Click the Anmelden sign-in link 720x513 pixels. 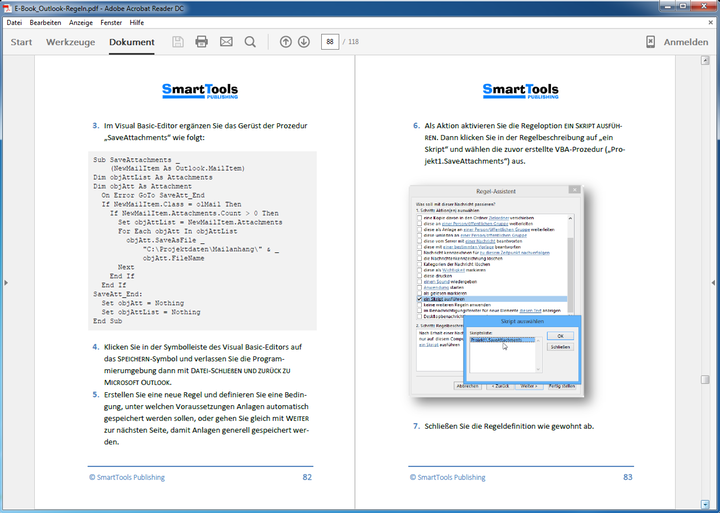tap(686, 42)
